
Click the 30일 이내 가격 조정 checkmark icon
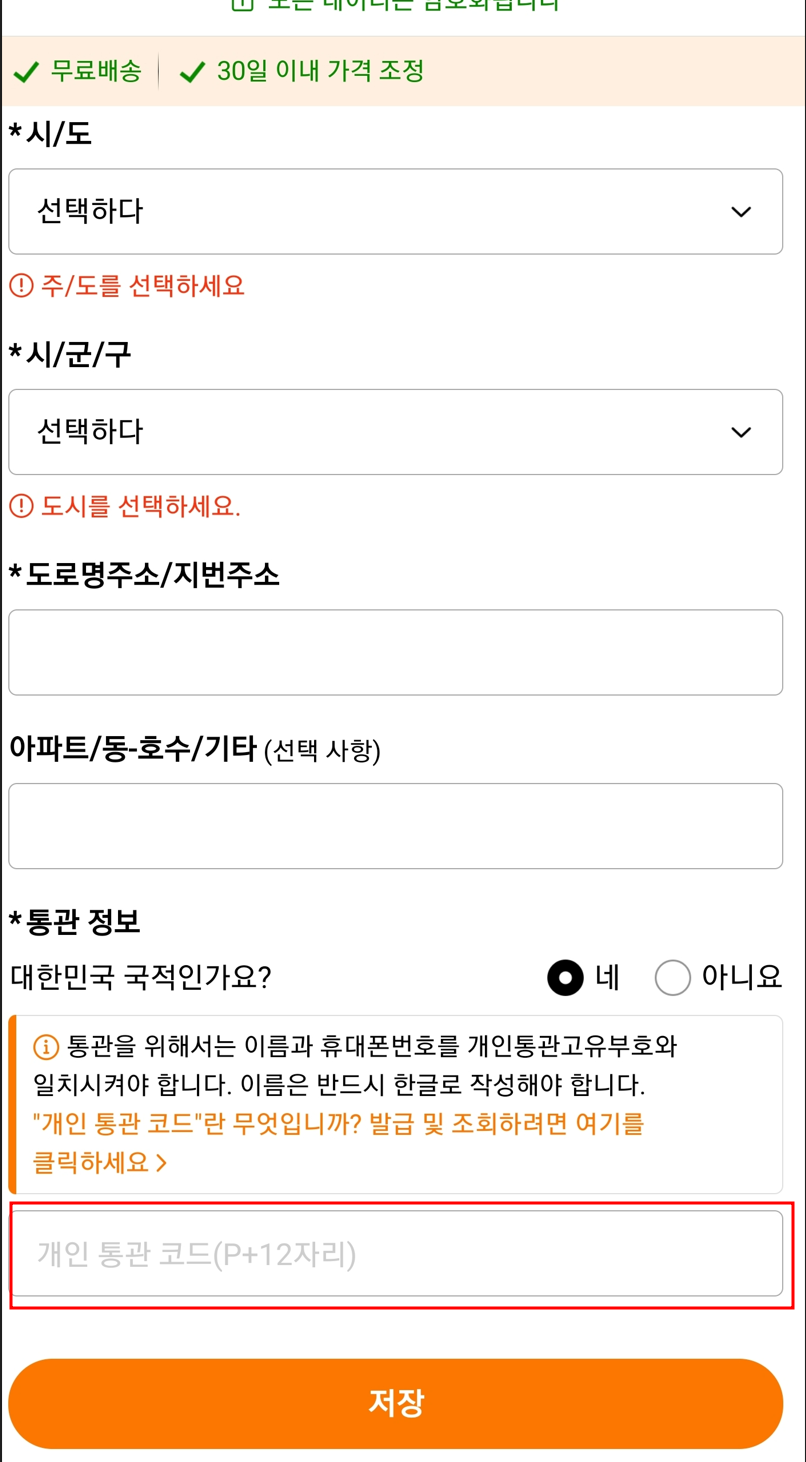[192, 72]
